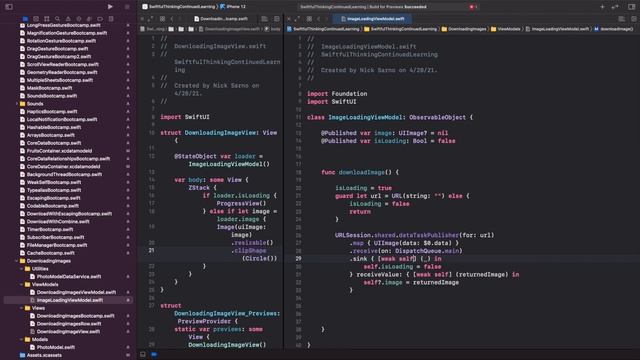Screen dimensions: 640x360
Task: Close the right editor pane
Action: click(x=289, y=19)
